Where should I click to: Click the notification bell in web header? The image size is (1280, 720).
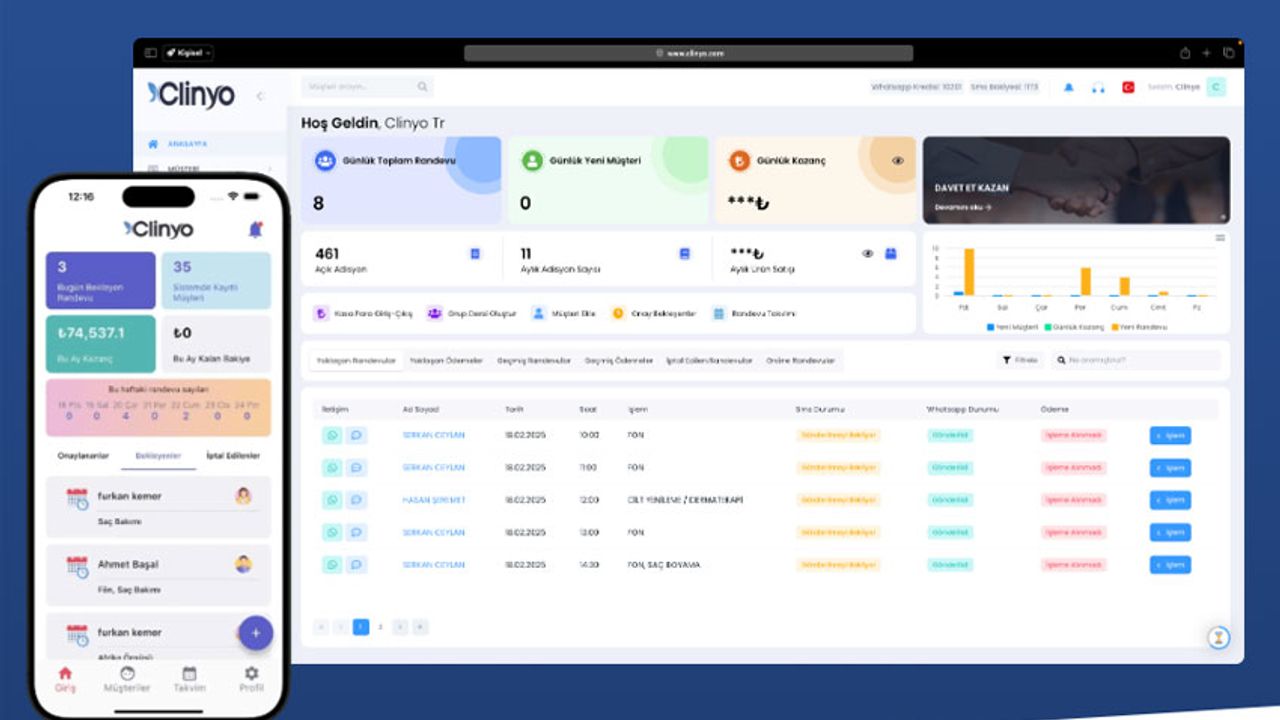(1068, 88)
